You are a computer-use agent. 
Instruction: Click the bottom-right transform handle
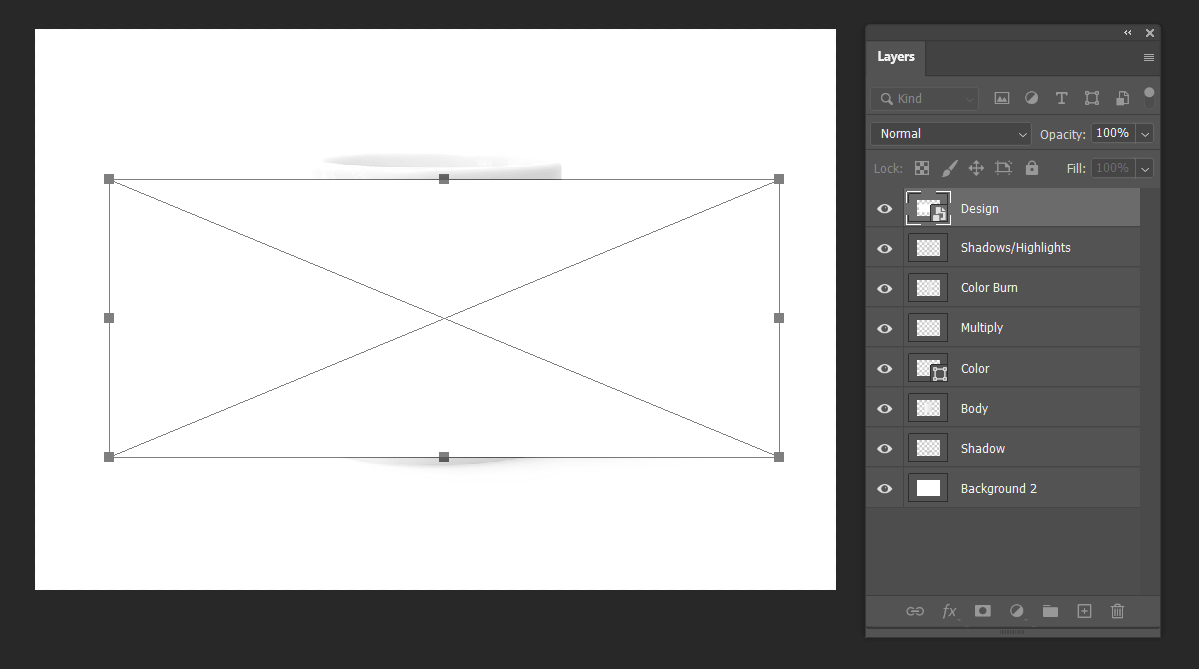pos(778,457)
